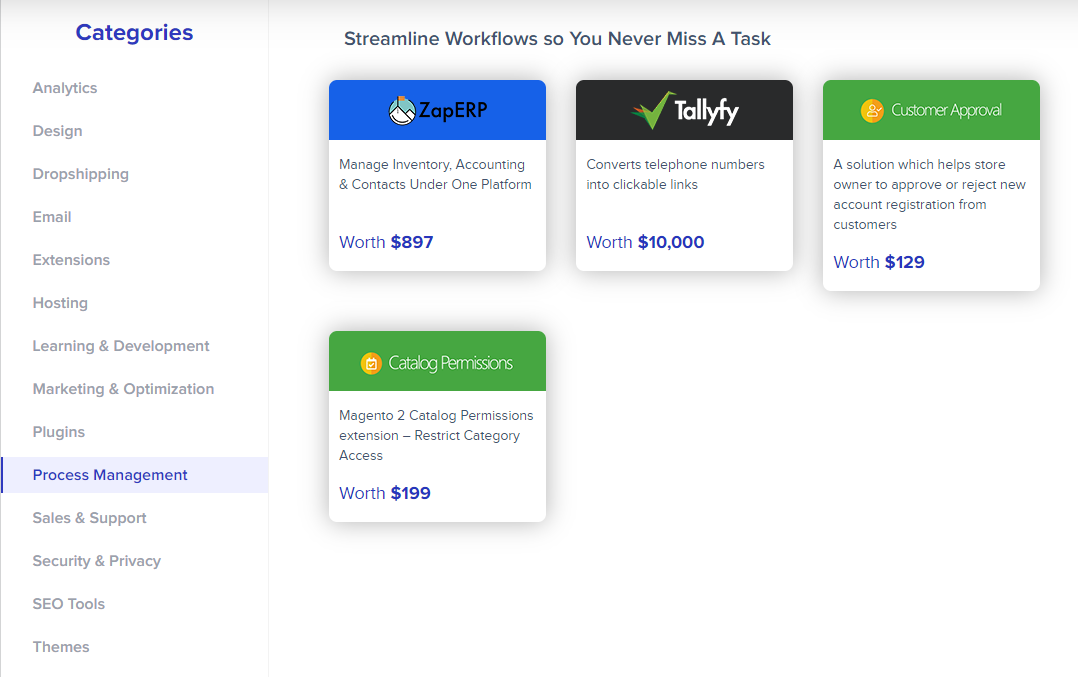Click the Tallyfy telephone numbers description
Screen dimensions: 1078x677
point(675,175)
